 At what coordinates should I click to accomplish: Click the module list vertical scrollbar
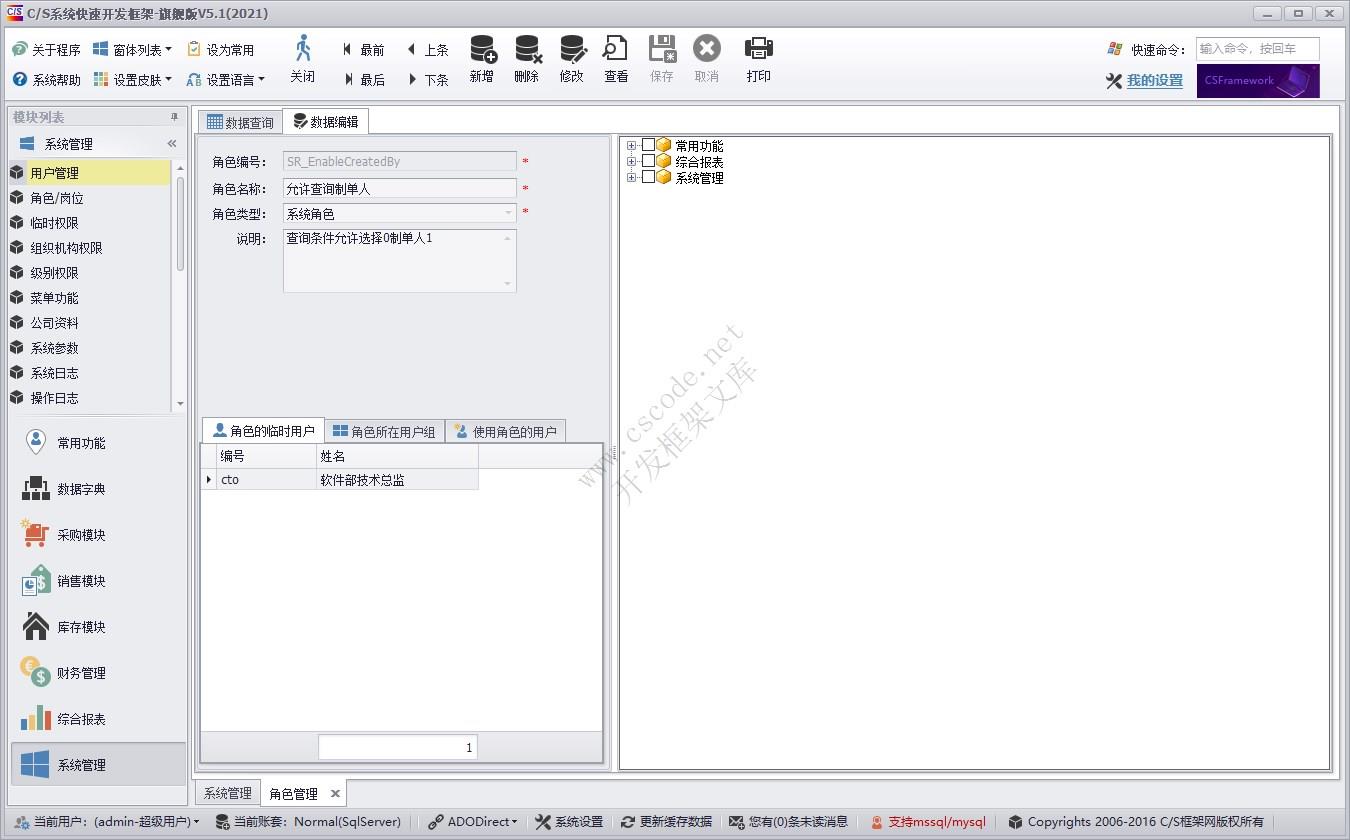pos(180,223)
